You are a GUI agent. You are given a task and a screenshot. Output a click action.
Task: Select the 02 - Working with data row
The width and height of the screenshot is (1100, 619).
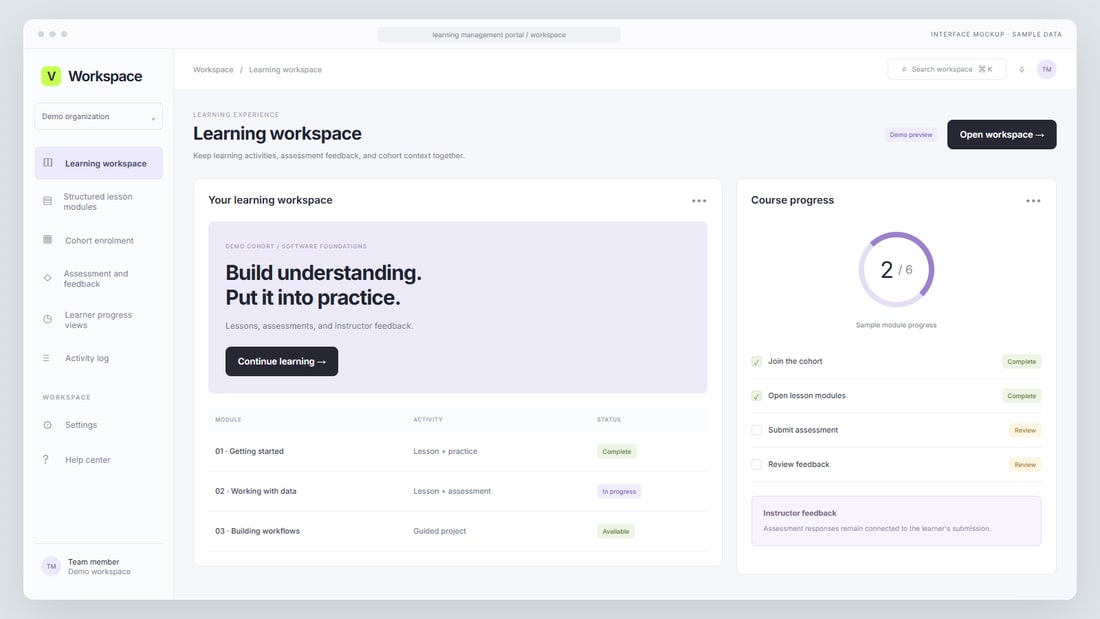457,491
